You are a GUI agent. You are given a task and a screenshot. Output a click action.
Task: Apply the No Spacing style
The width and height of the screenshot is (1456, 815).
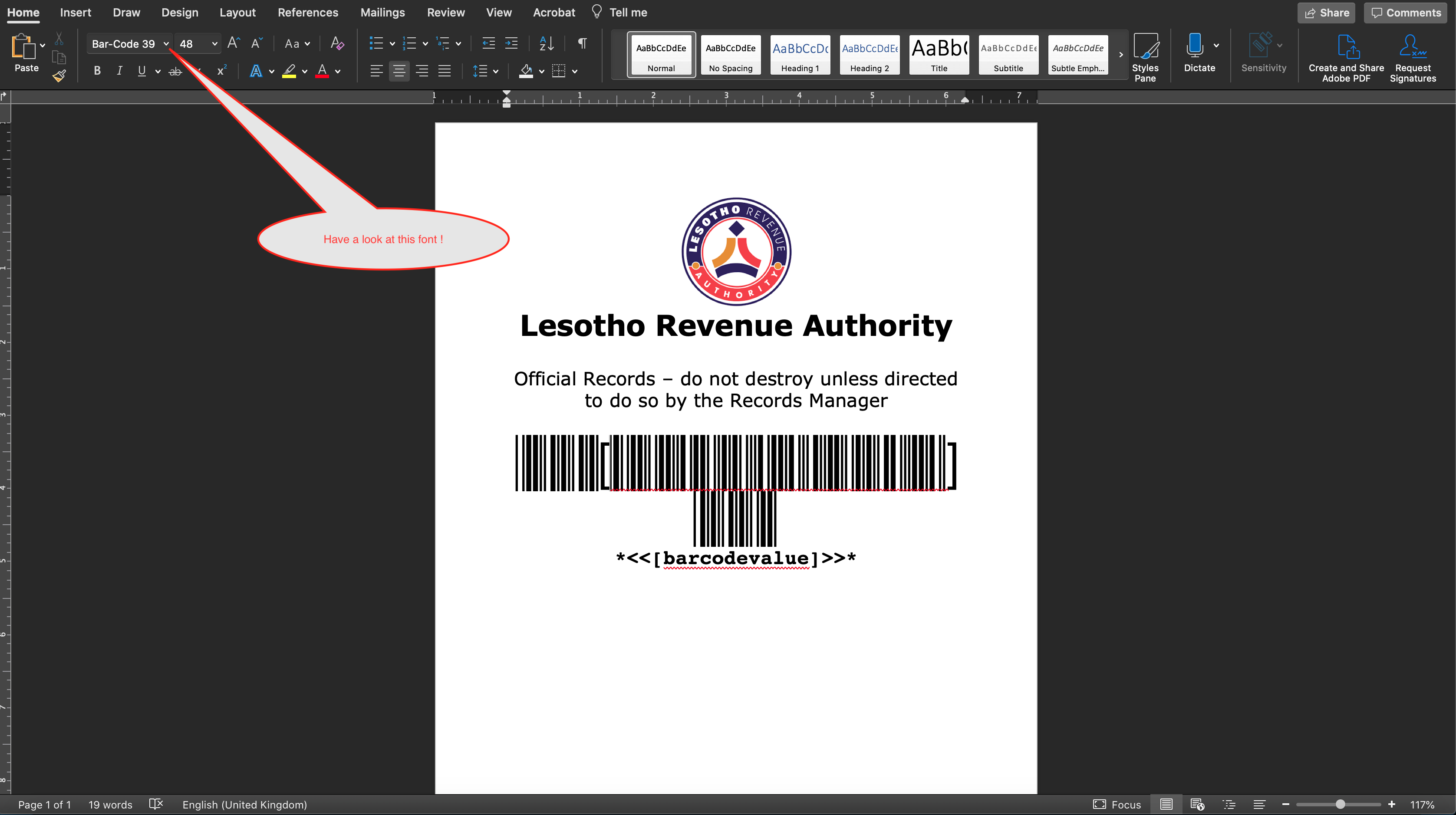pyautogui.click(x=730, y=54)
